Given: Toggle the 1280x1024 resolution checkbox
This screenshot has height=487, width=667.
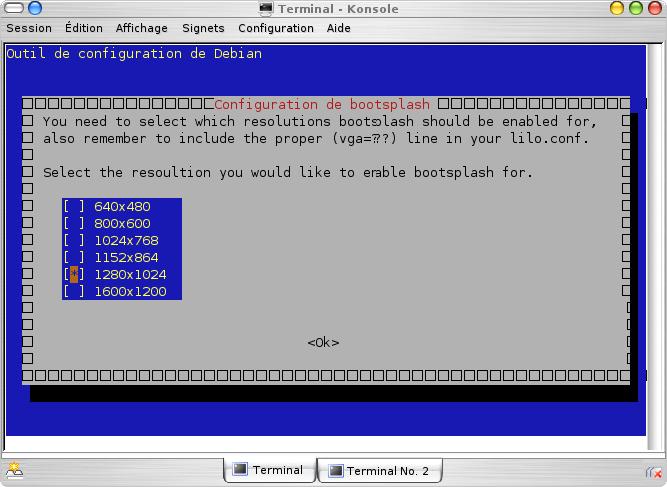Looking at the screenshot, I should pyautogui.click(x=74, y=275).
